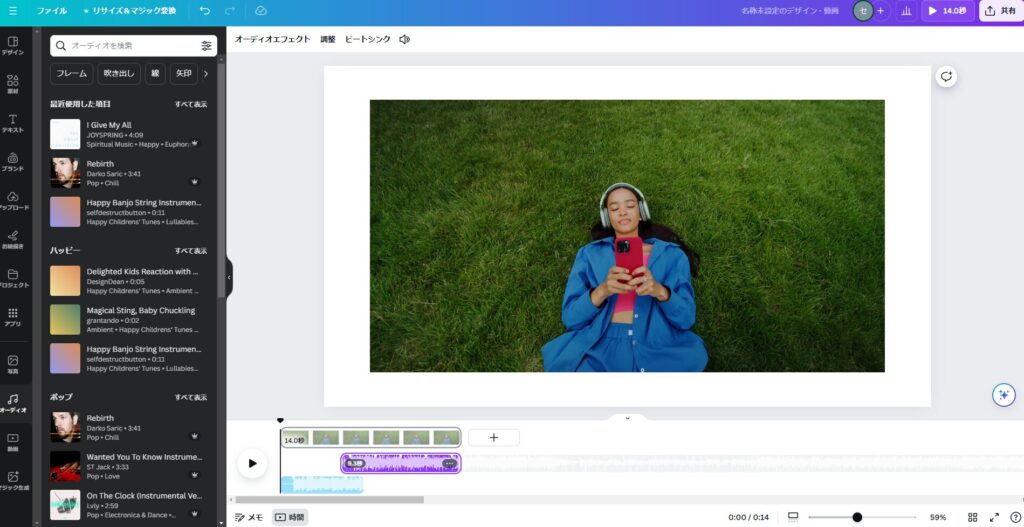The height and width of the screenshot is (527, 1024).
Task: Open the アップロード (Uploads) sidebar panel
Action: (x=13, y=201)
